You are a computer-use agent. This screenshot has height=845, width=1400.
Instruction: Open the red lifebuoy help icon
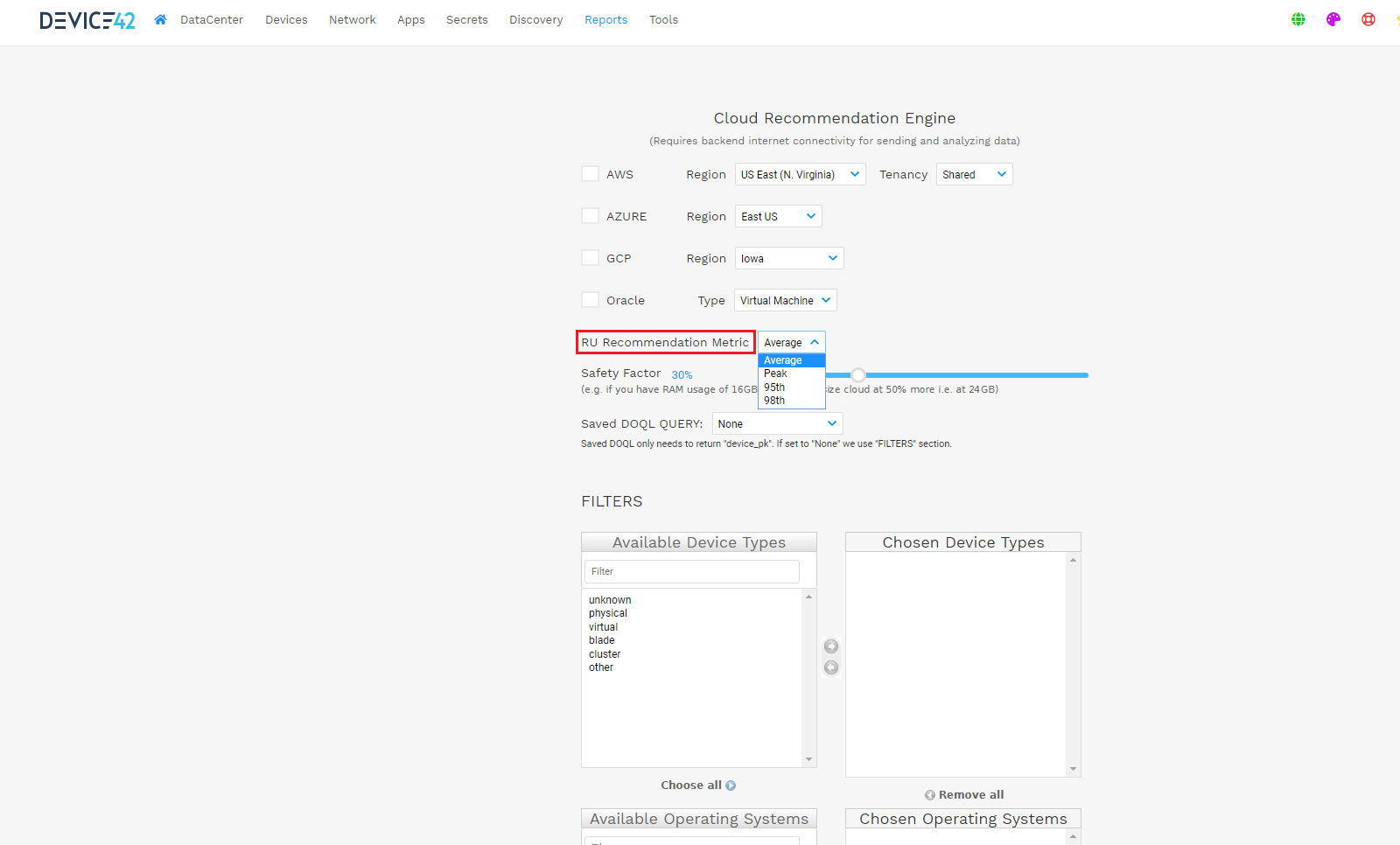pos(1368,19)
